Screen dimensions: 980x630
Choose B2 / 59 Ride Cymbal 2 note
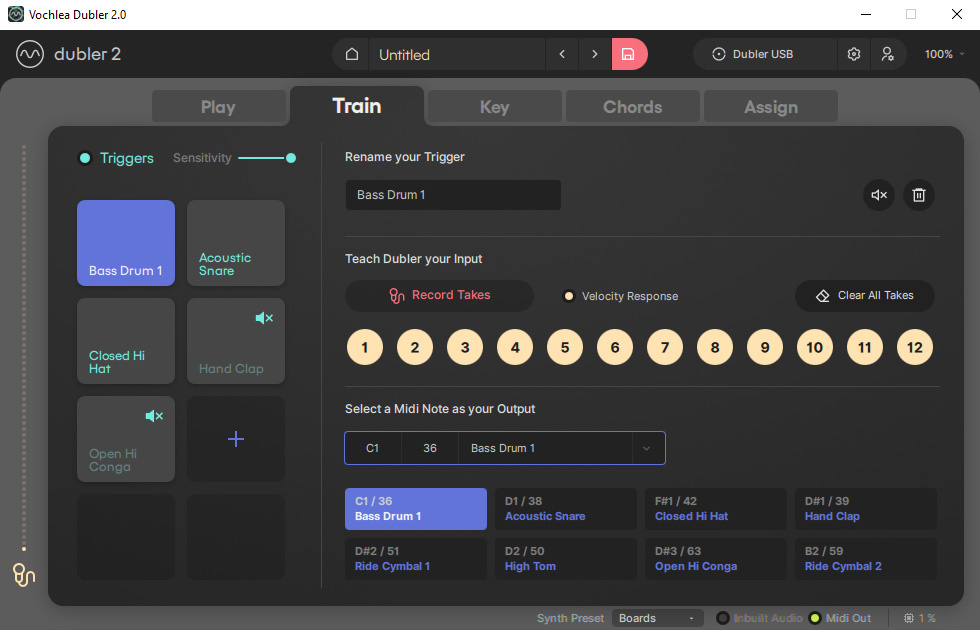[866, 559]
